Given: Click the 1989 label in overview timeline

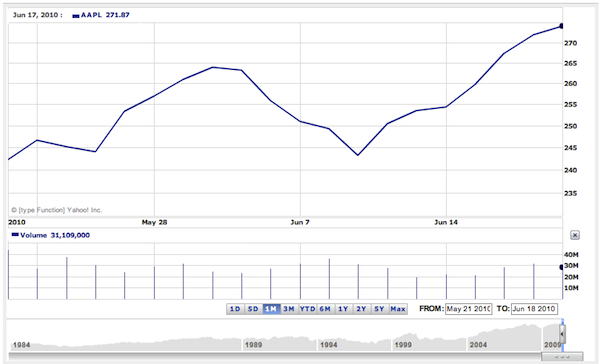Looking at the screenshot, I should [x=254, y=345].
